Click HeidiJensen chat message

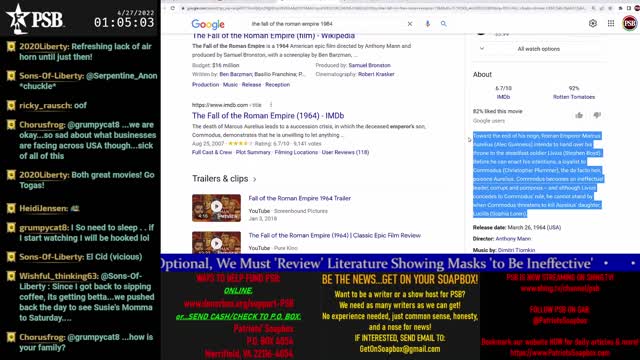49,209
